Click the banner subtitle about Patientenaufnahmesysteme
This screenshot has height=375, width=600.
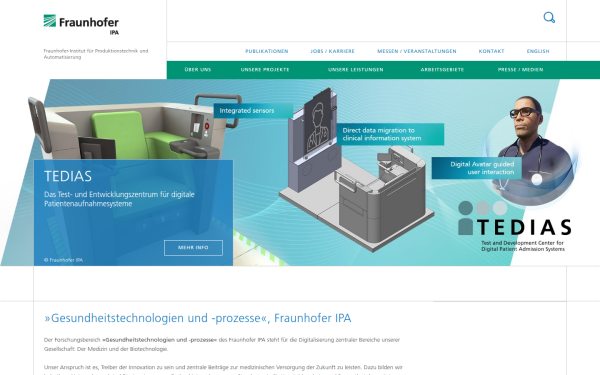click(119, 199)
